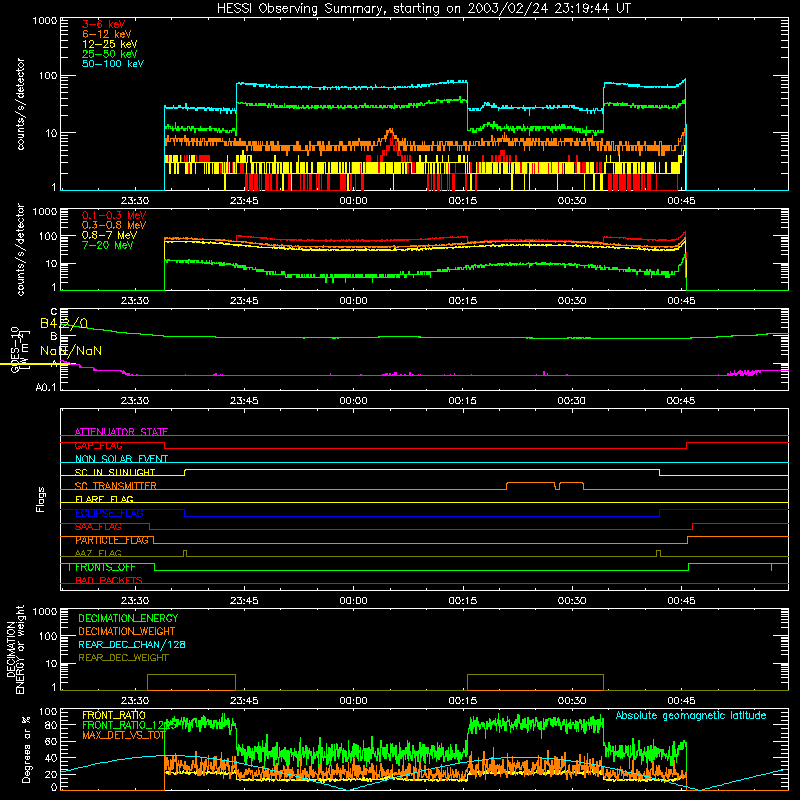This screenshot has width=800, height=800.
Task: Click the NON_SOLAR_EVENT flag label
Action: click(x=121, y=459)
